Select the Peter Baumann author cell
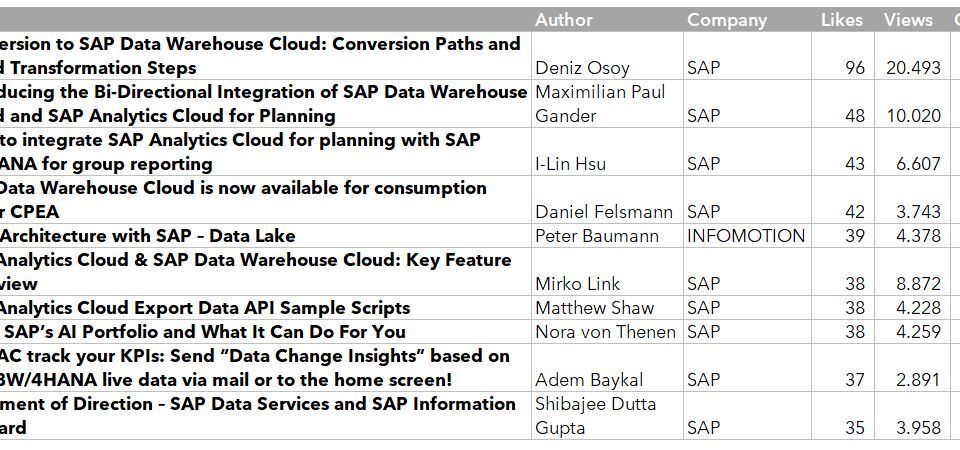This screenshot has width=960, height=450. (x=607, y=236)
